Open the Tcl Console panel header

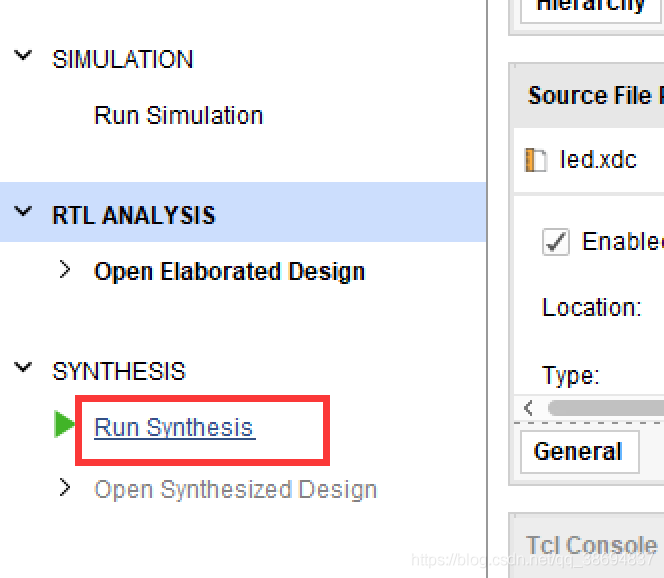tap(591, 545)
